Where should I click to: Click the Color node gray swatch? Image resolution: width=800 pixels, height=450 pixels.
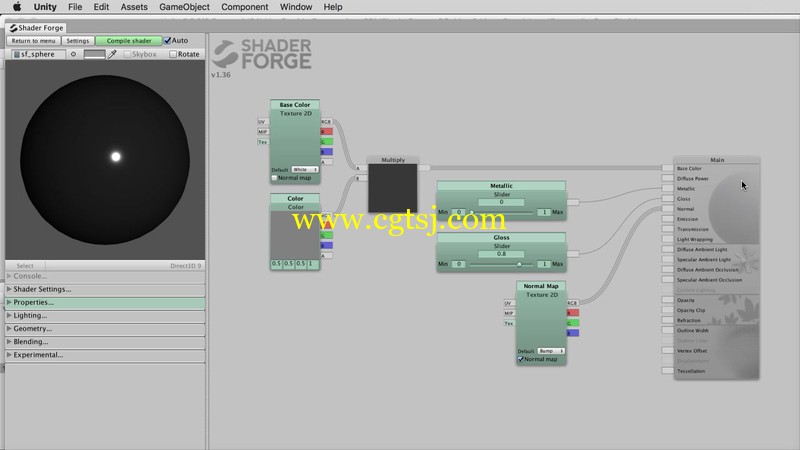(295, 235)
